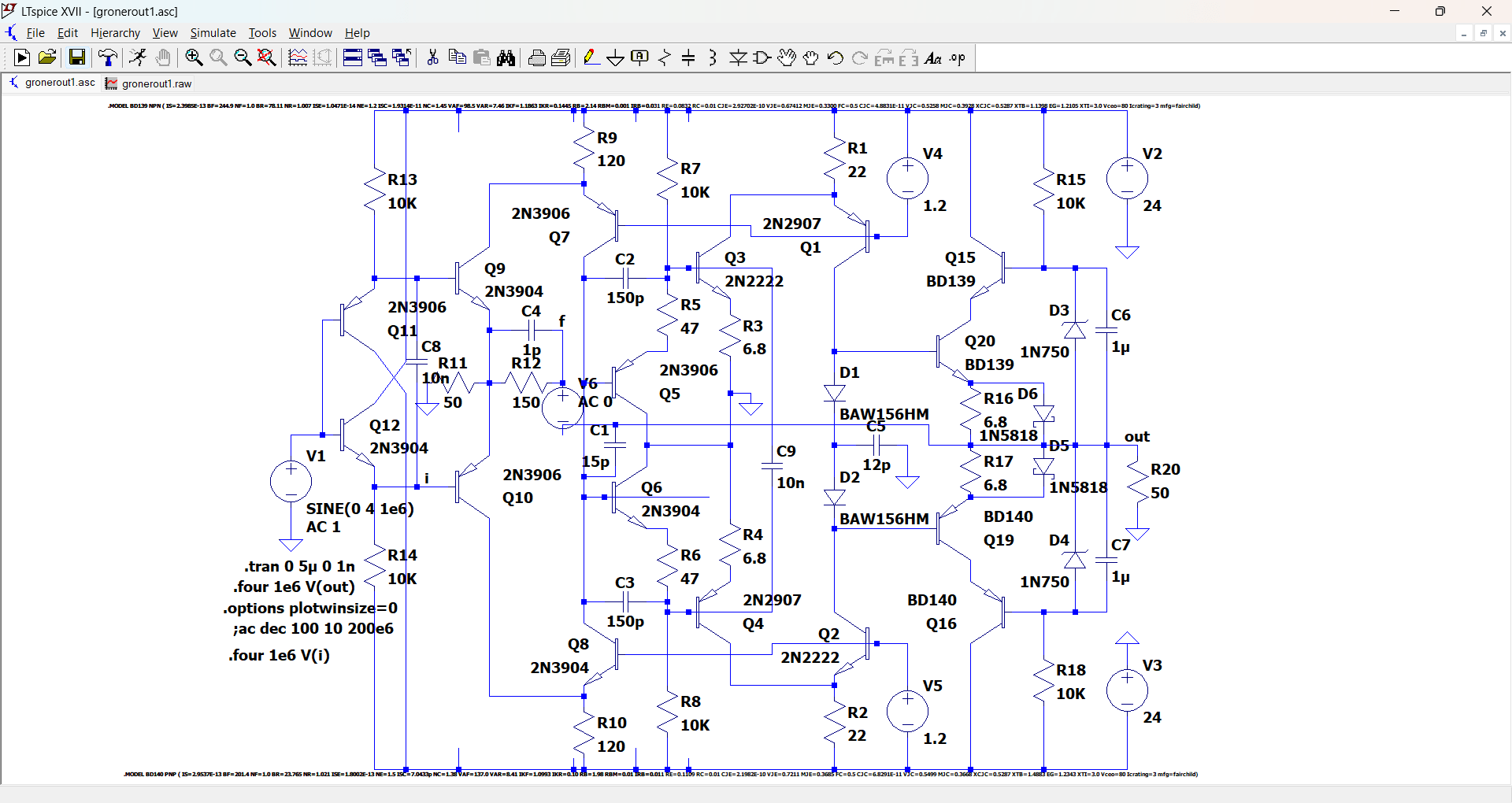Select the Copy toolbar icon
The image size is (1512, 803).
coord(457,57)
